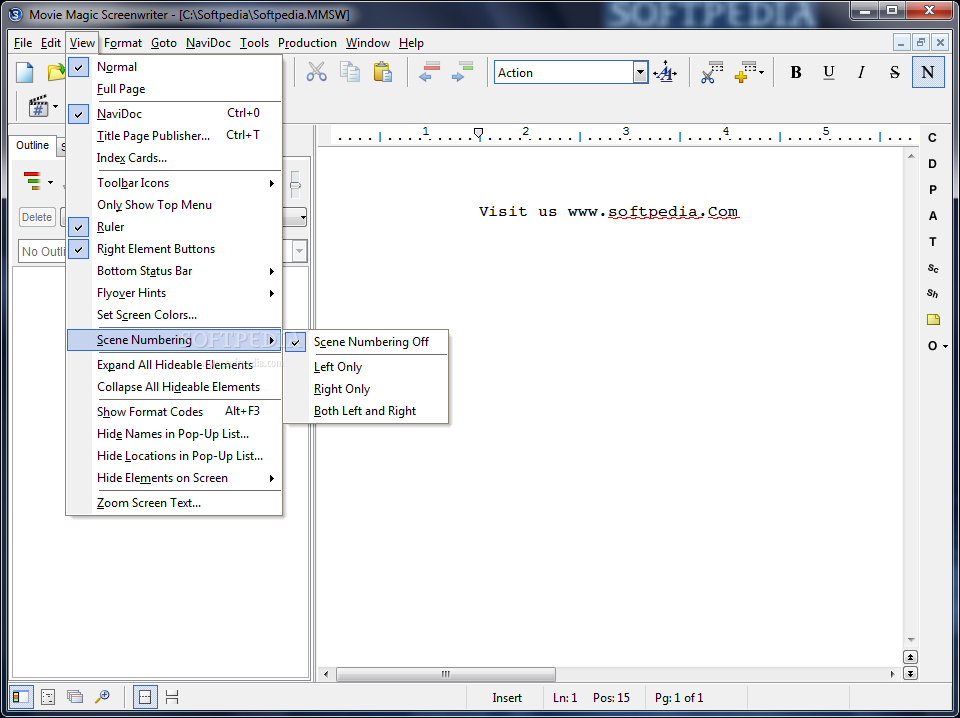Click the page up double-arrow button
The height and width of the screenshot is (718, 960).
[x=910, y=657]
